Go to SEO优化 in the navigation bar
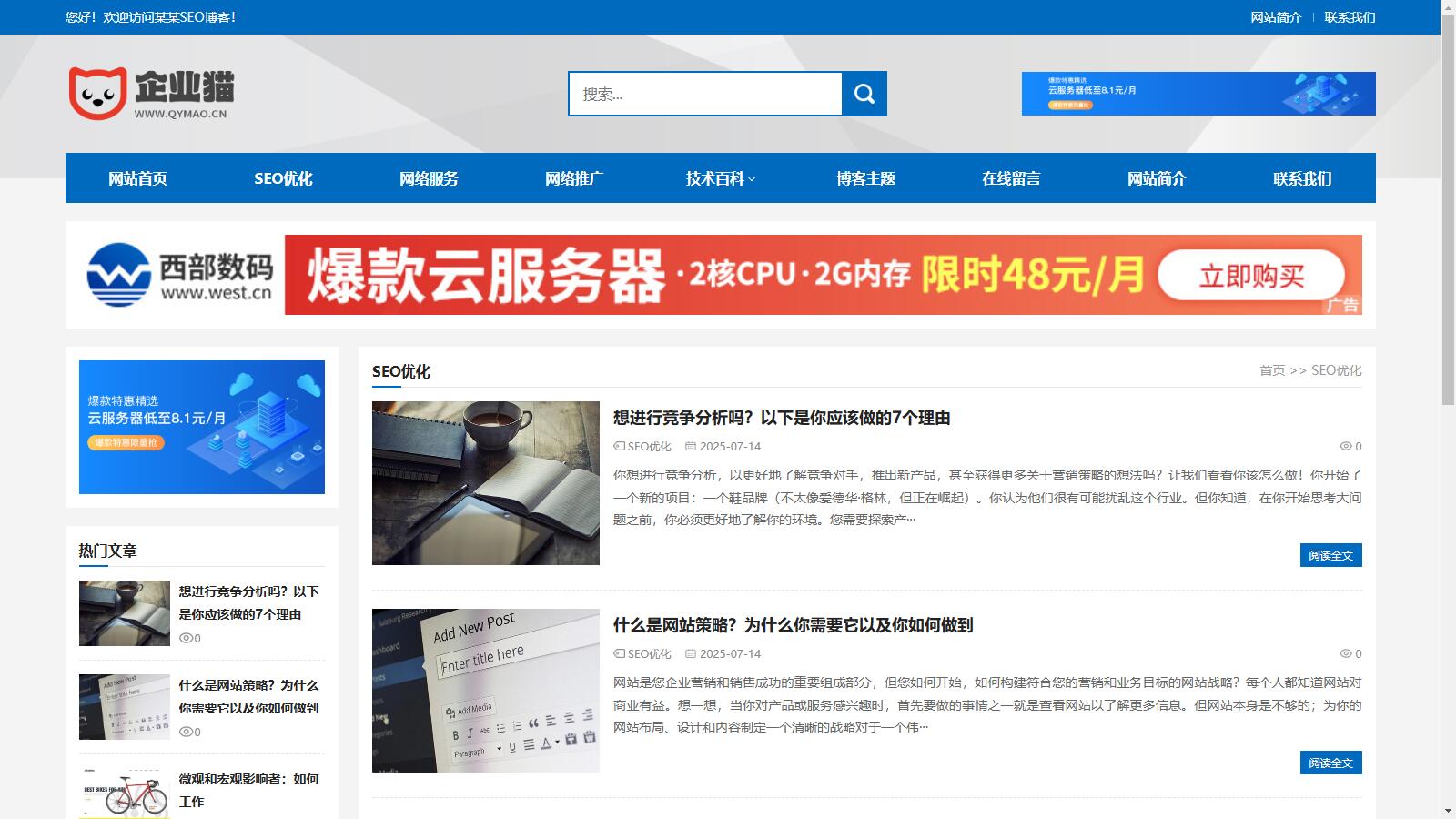The width and height of the screenshot is (1456, 819). [x=283, y=178]
